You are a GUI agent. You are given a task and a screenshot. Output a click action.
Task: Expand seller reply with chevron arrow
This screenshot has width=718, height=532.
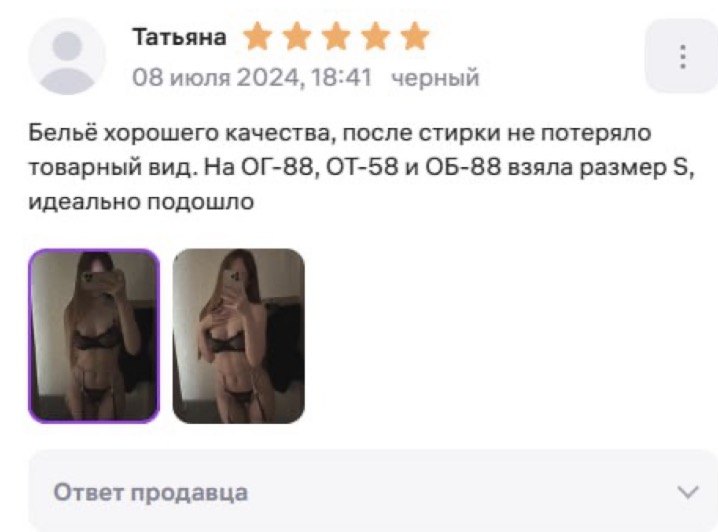(688, 493)
